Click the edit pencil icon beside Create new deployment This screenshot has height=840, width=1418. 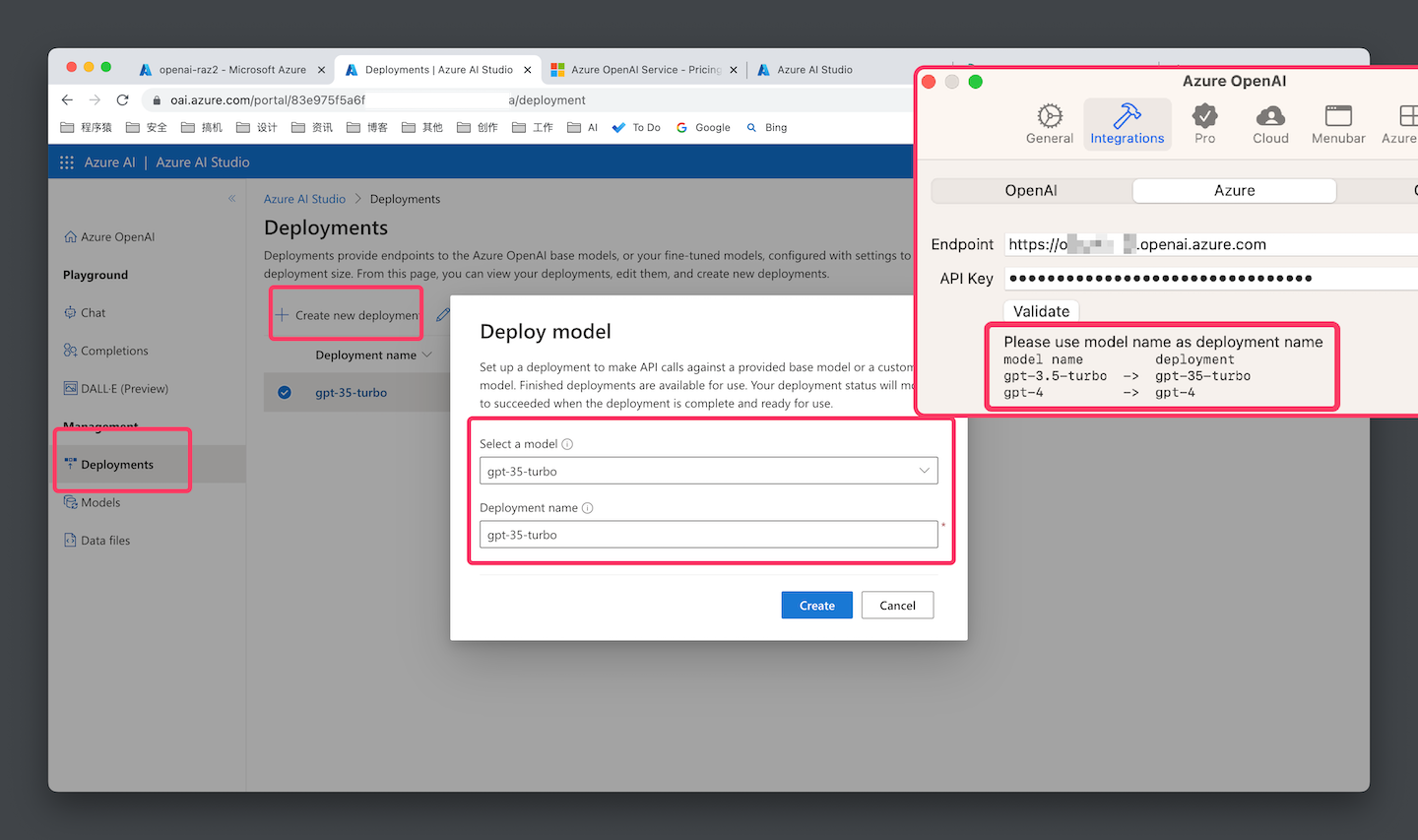443,314
